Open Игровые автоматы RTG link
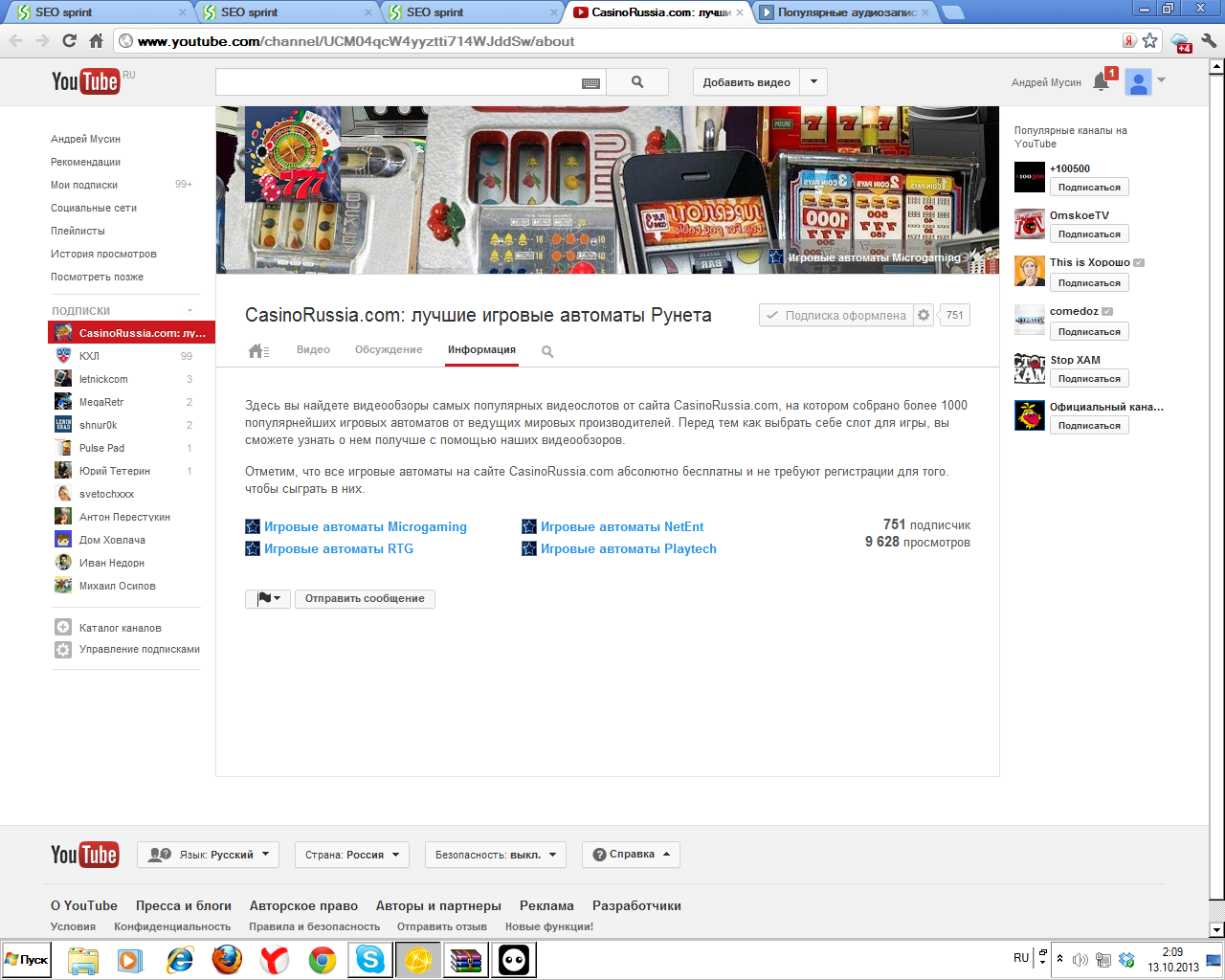1225x980 pixels. 339,548
